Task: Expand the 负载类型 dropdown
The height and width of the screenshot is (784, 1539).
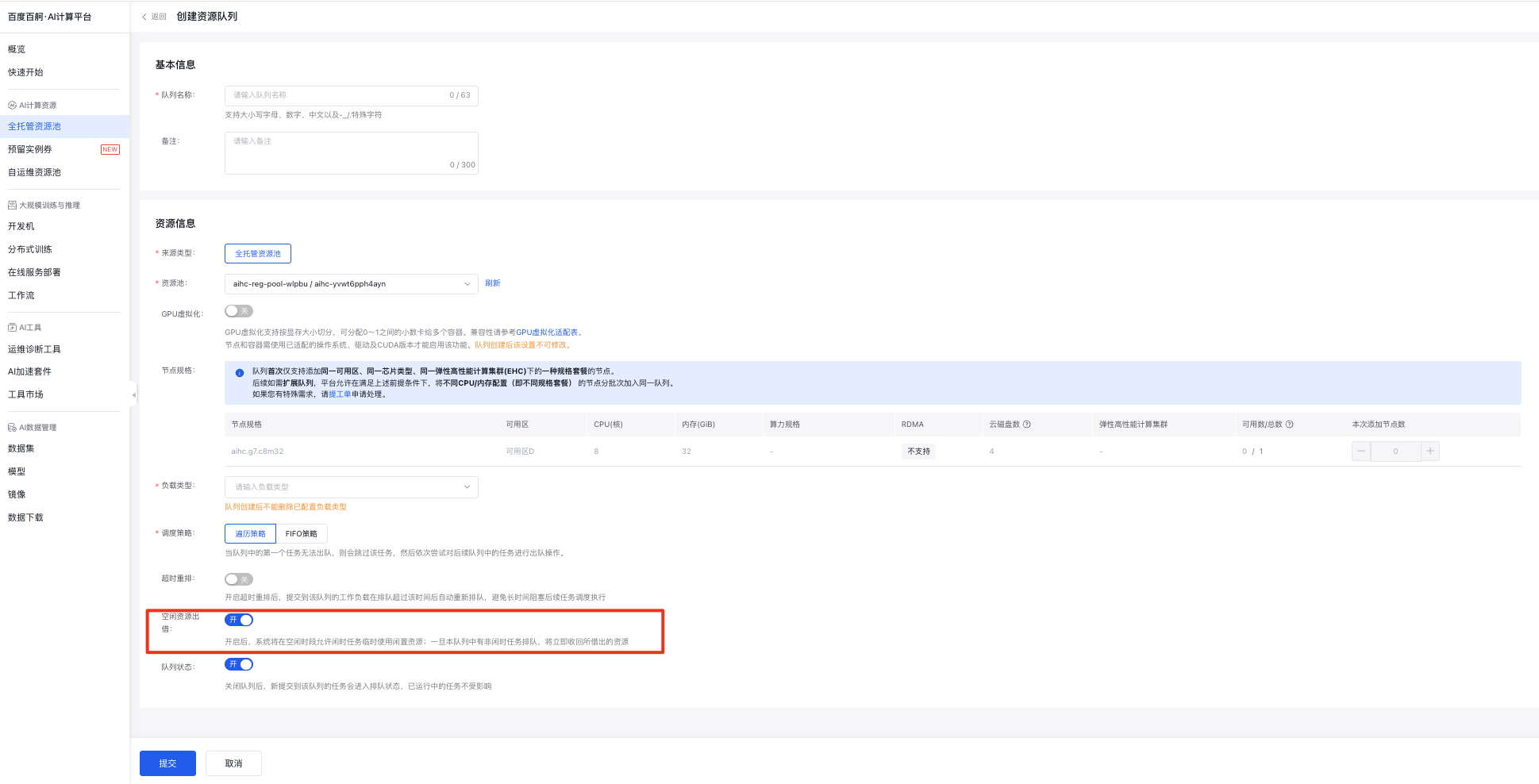Action: coord(351,487)
